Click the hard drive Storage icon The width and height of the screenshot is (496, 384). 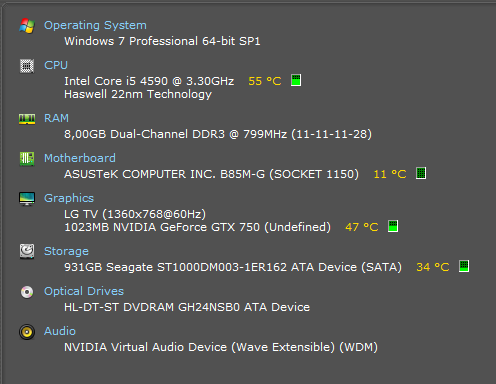click(27, 251)
